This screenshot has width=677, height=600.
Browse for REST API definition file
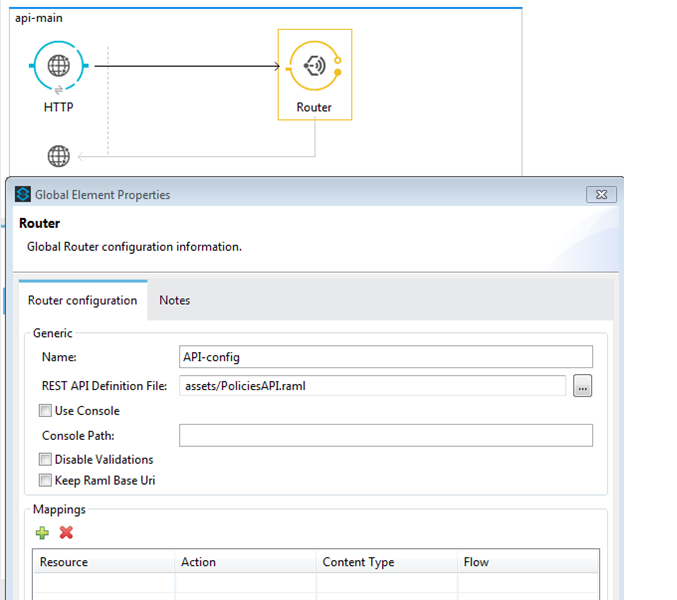(x=582, y=386)
